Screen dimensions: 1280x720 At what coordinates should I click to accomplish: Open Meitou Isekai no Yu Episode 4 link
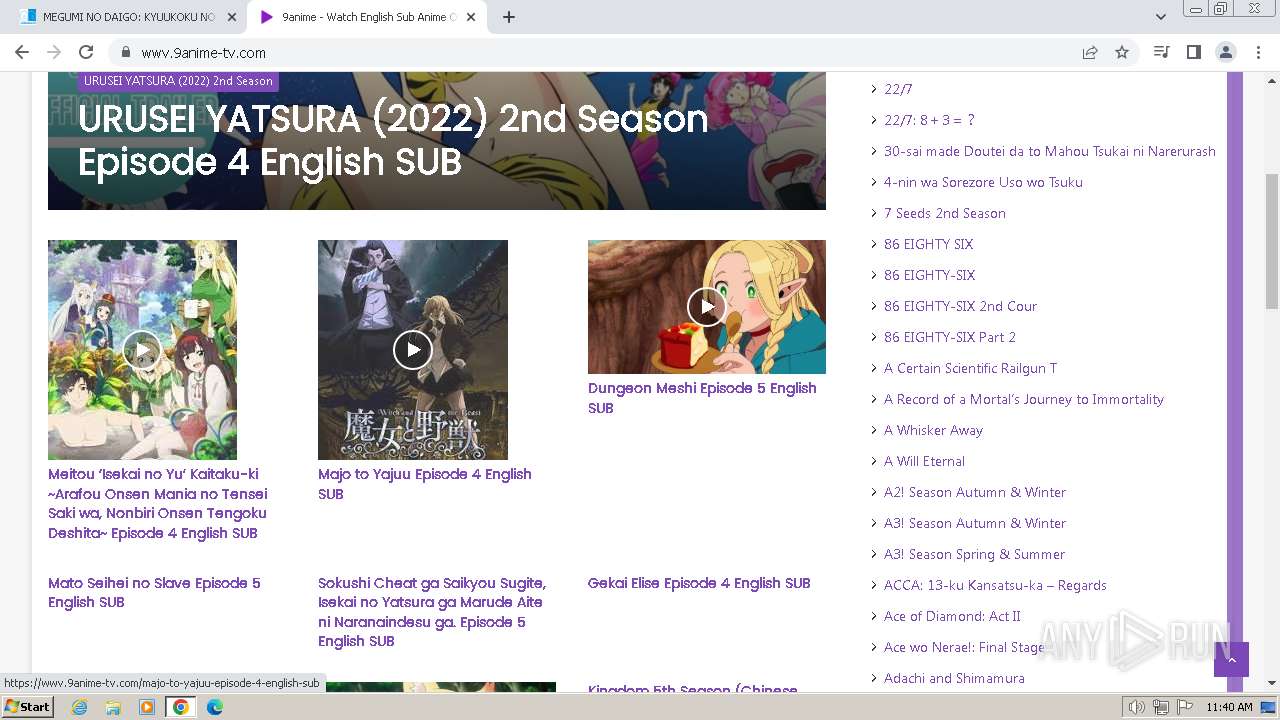(x=158, y=503)
